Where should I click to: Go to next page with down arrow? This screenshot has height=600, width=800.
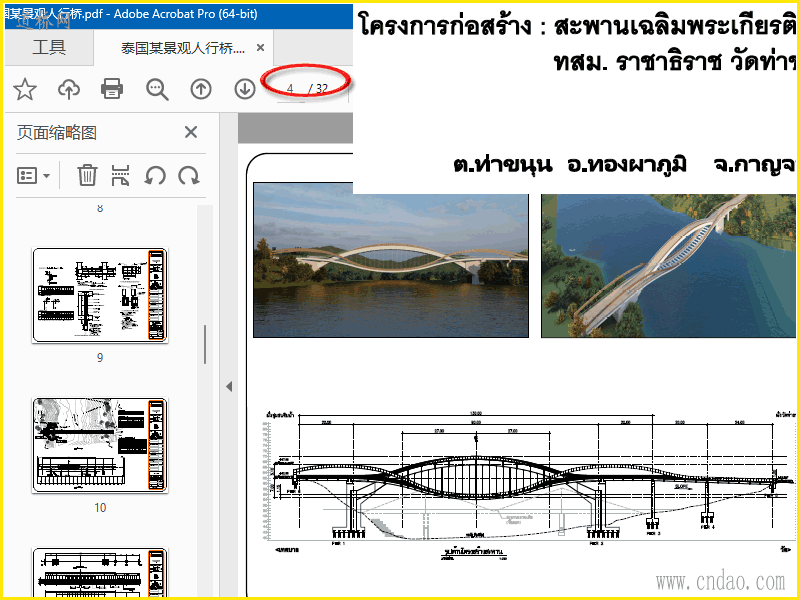pos(245,89)
